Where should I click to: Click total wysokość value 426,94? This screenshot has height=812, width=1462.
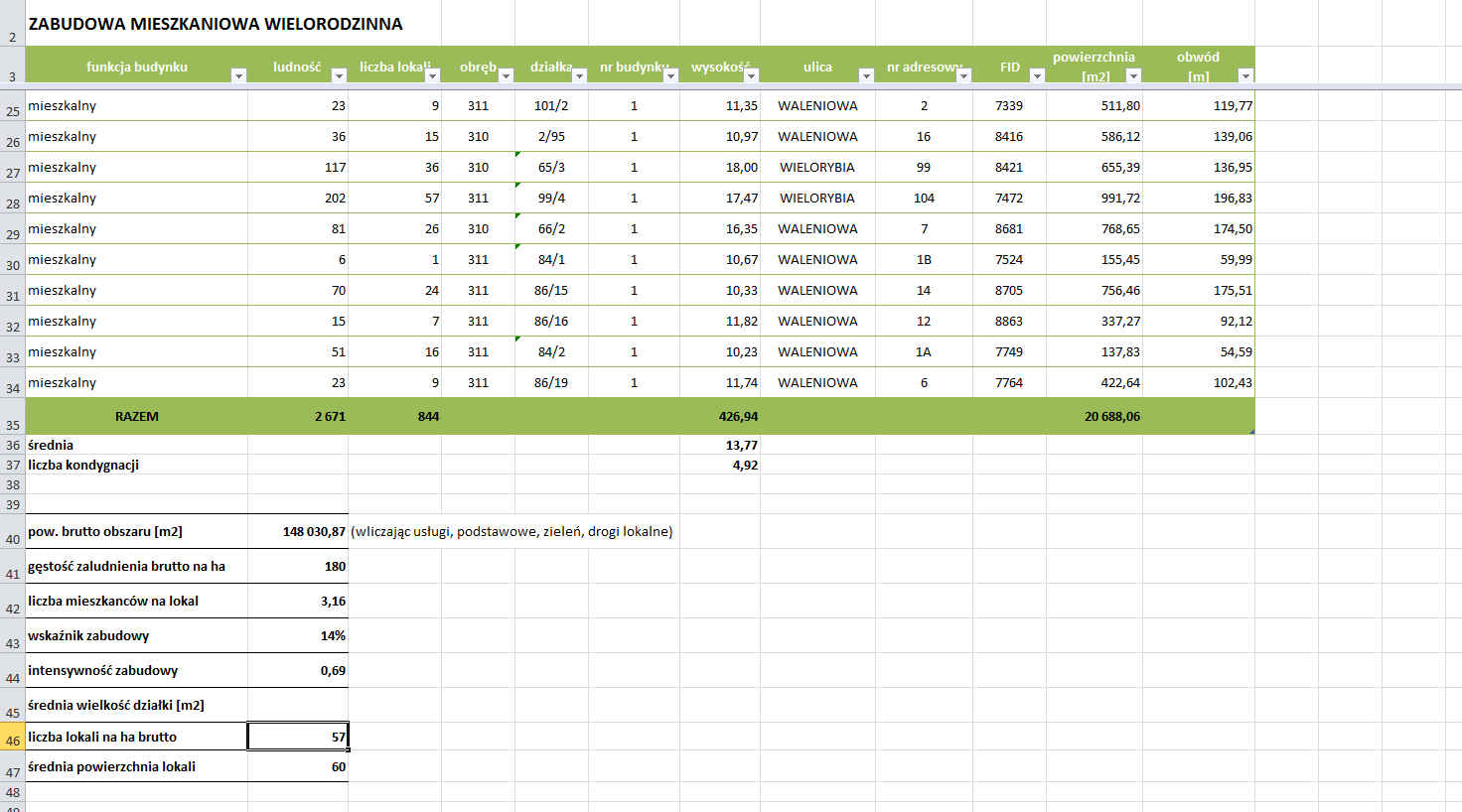(x=738, y=417)
